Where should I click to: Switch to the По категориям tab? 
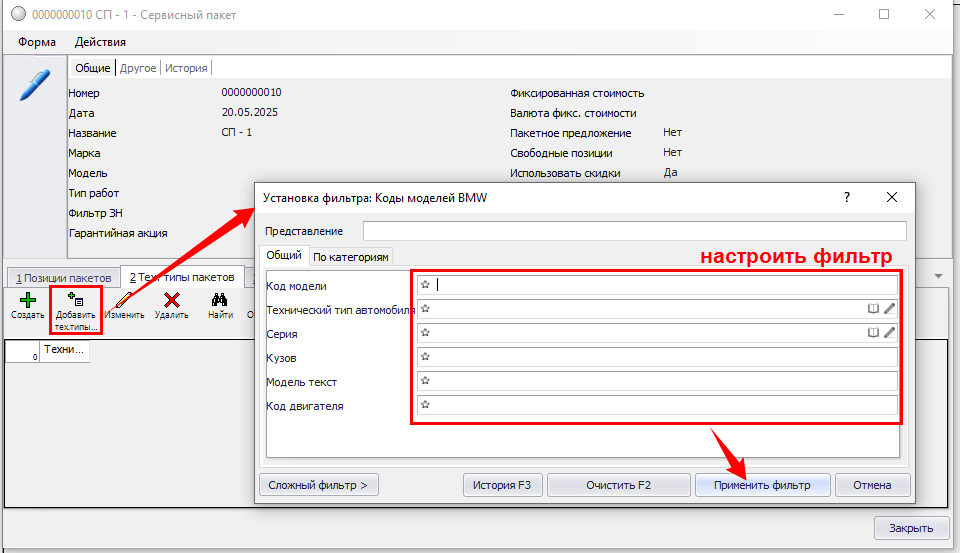click(350, 257)
